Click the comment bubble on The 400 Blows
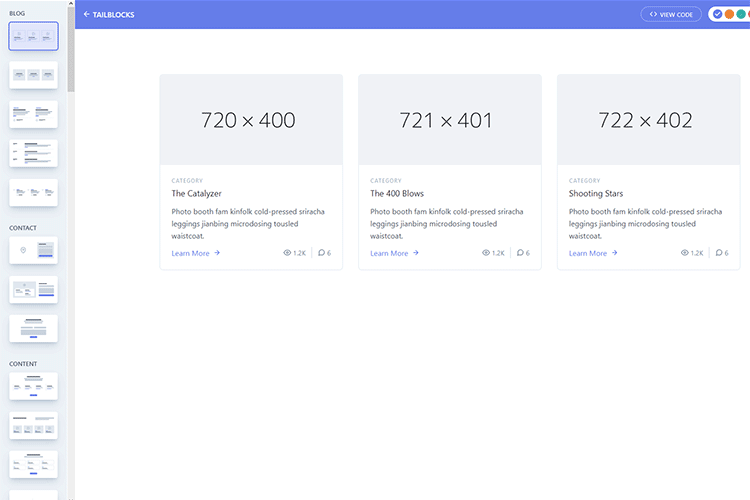 521,253
